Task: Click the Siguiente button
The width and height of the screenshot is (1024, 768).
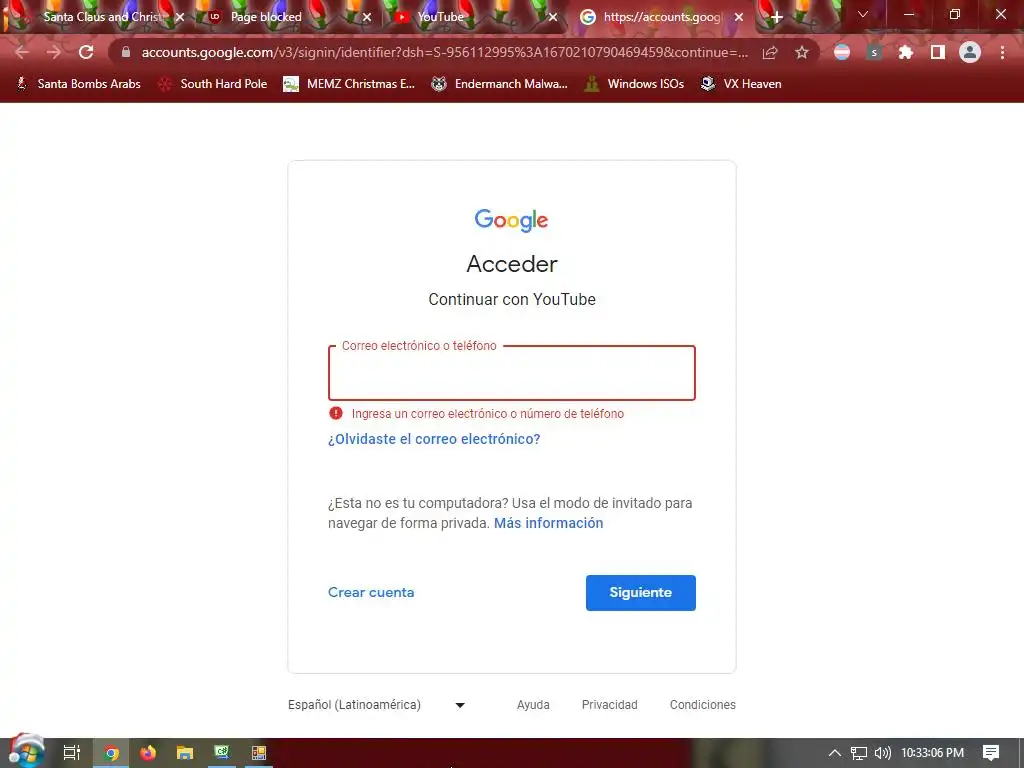Action: point(641,593)
